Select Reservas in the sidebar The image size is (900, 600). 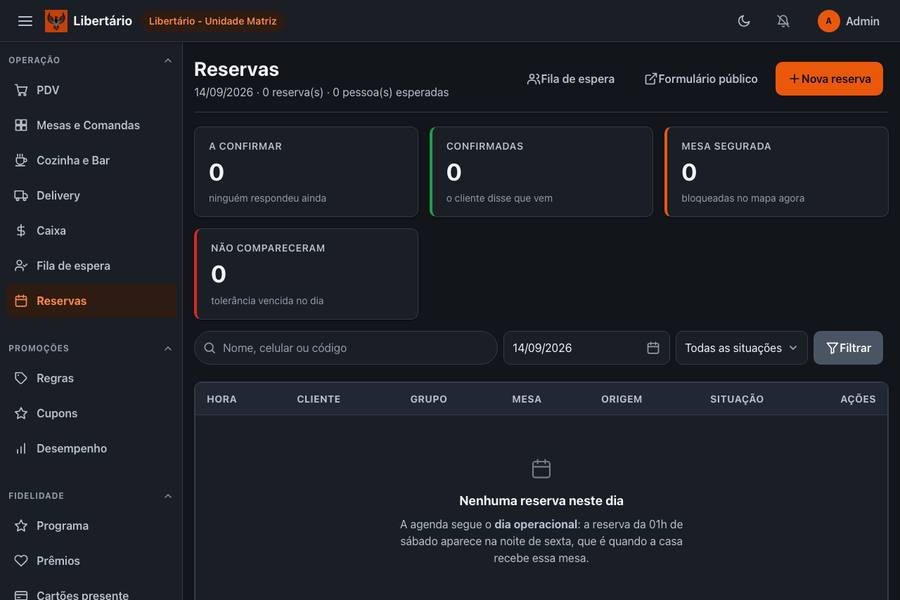pyautogui.click(x=91, y=301)
